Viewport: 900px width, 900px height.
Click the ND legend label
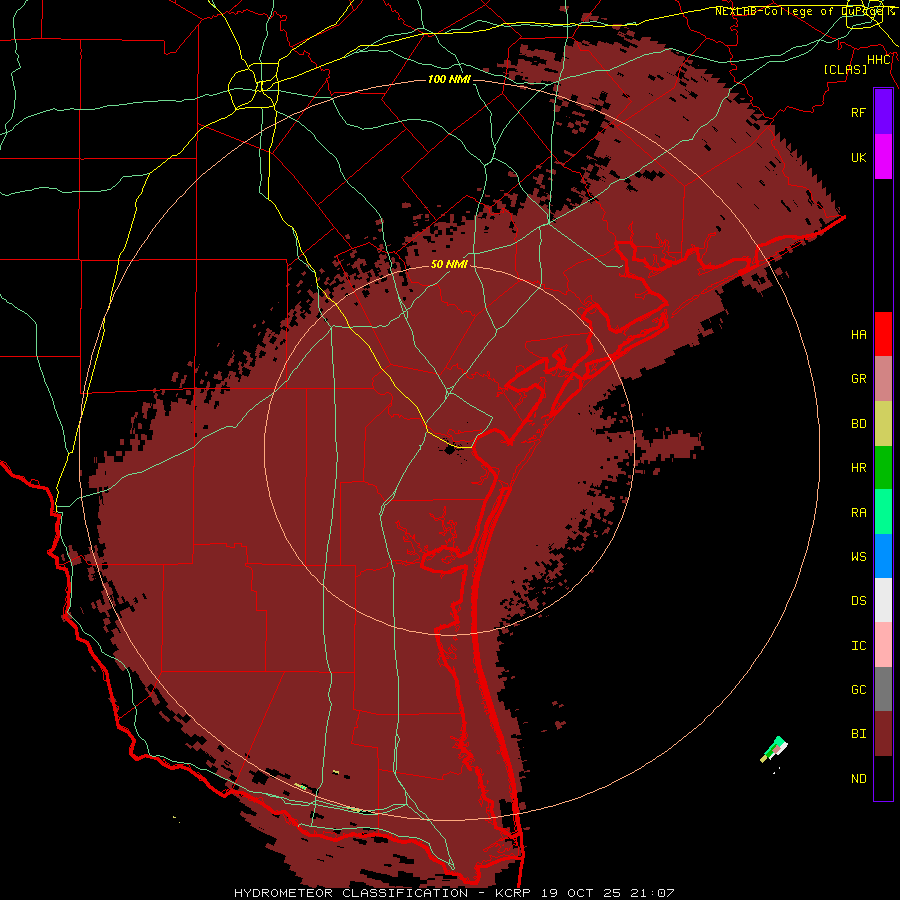(859, 778)
